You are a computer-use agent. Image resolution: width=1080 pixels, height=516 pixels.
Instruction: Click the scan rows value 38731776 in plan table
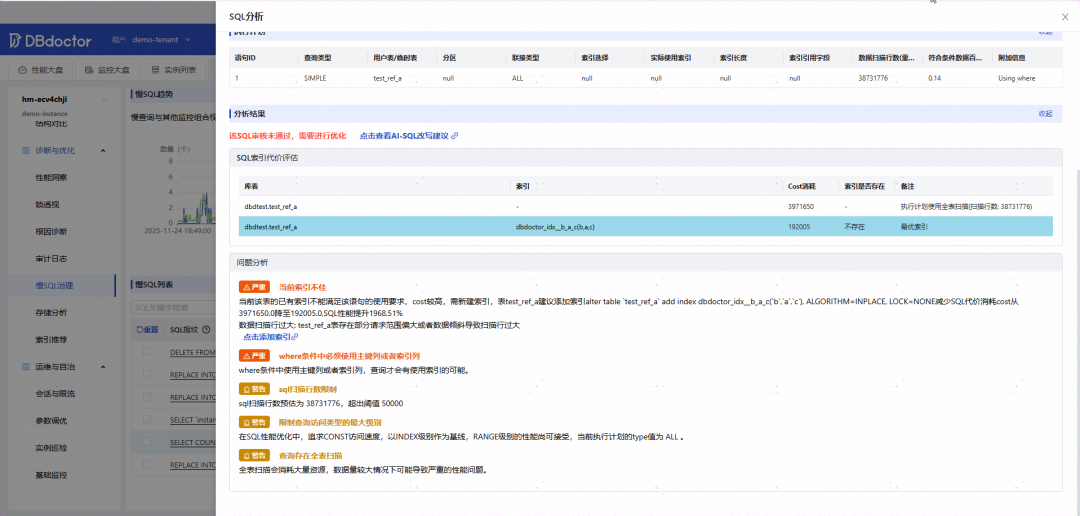coord(873,79)
